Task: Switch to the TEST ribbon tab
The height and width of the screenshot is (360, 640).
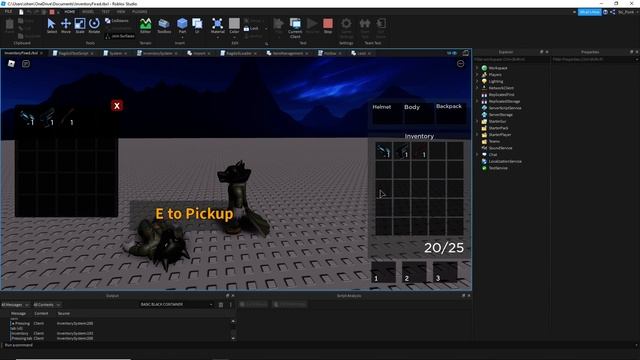Action: click(x=105, y=12)
